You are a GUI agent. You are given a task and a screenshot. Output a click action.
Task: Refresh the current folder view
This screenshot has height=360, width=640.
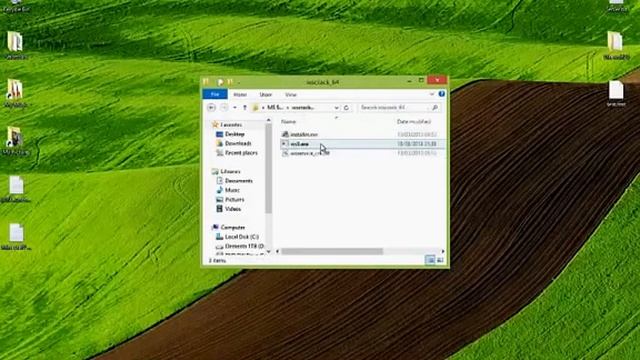(x=346, y=108)
